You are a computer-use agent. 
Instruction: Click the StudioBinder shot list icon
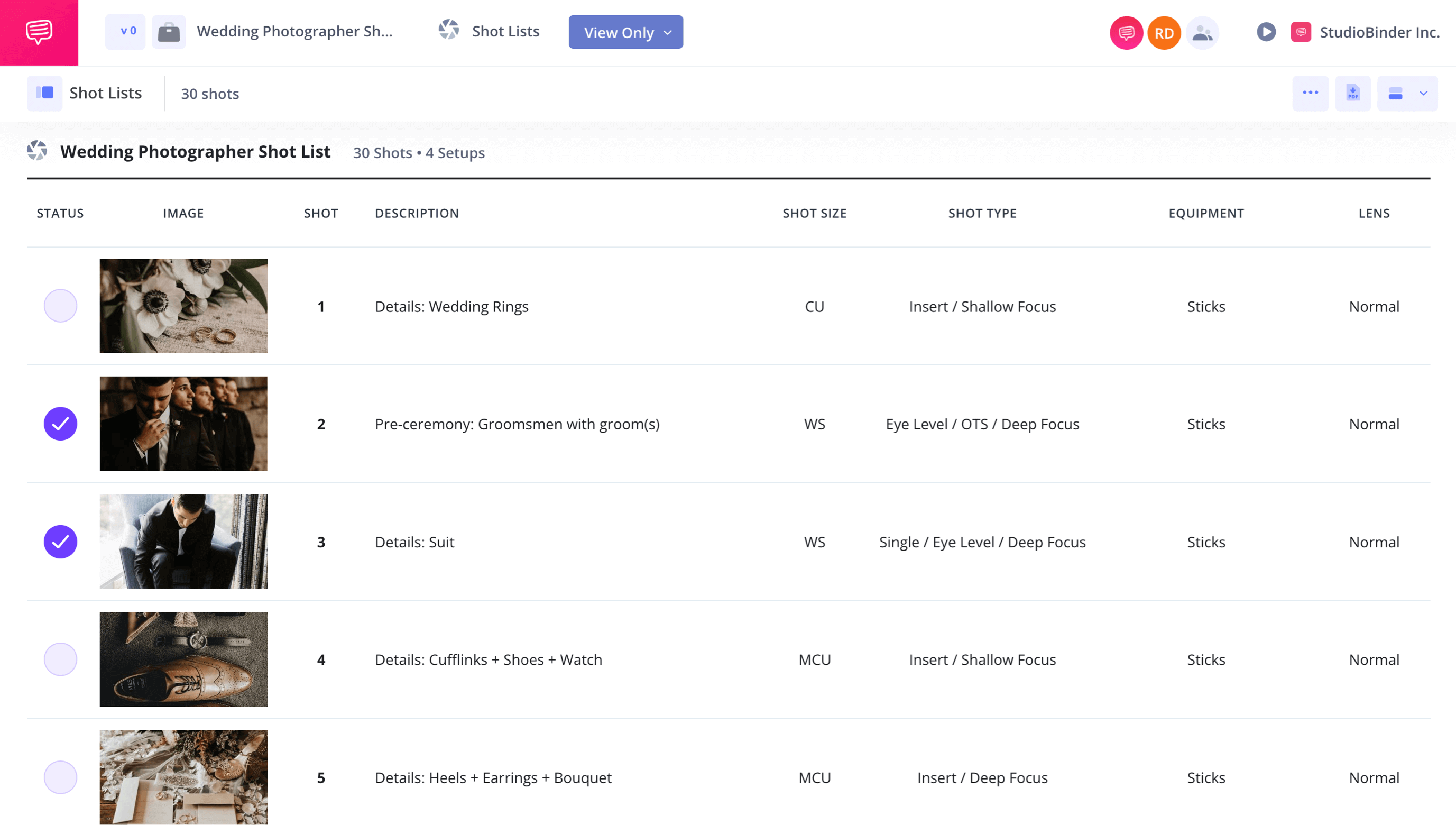448,32
